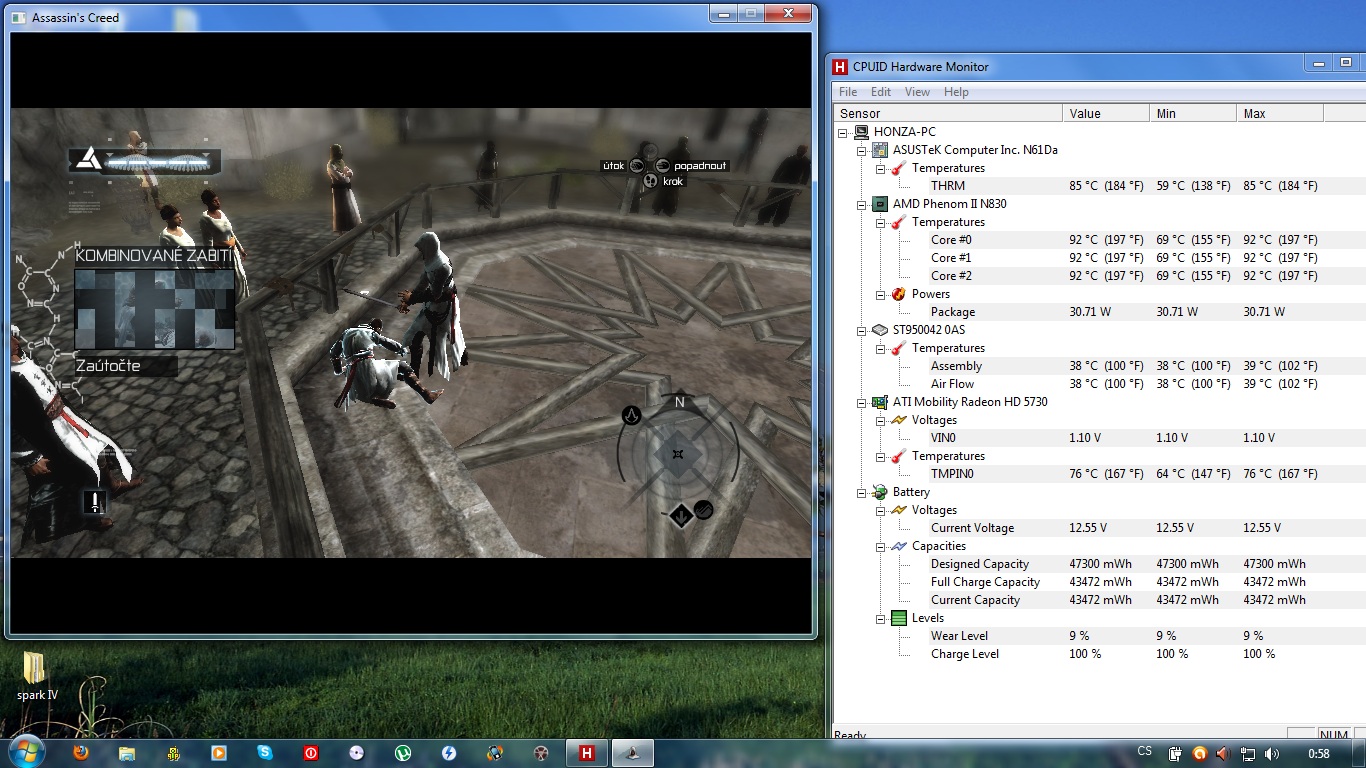Screen dimensions: 1366x768
Task: Open Windows Explorer folder from taskbar
Action: click(x=127, y=752)
